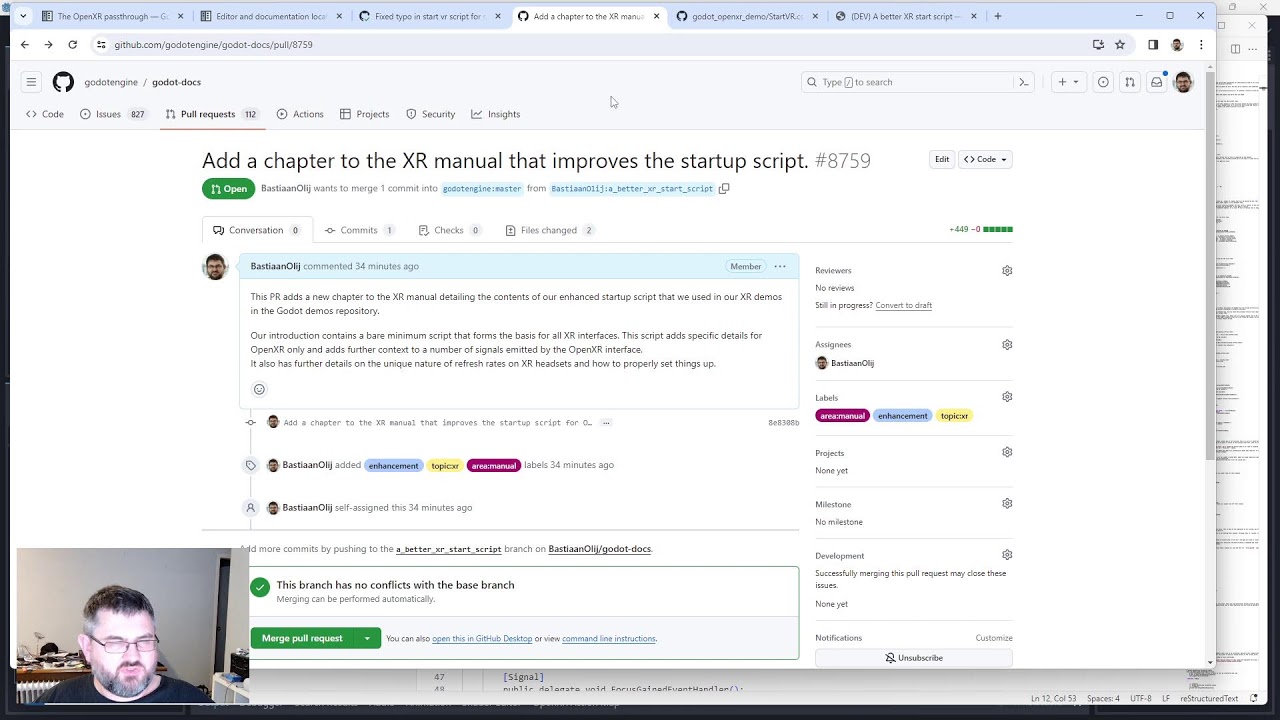Switch to the Files changed tab
The width and height of the screenshot is (1280, 720).
(549, 230)
